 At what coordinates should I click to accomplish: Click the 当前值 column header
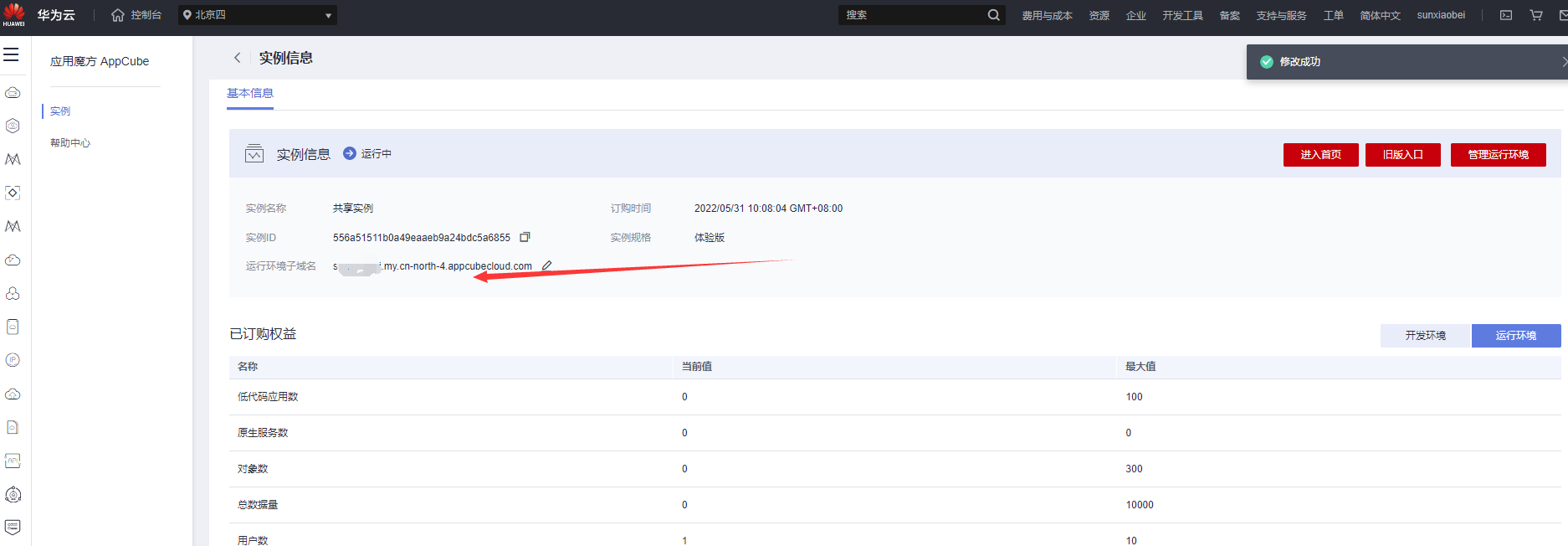[x=697, y=367]
